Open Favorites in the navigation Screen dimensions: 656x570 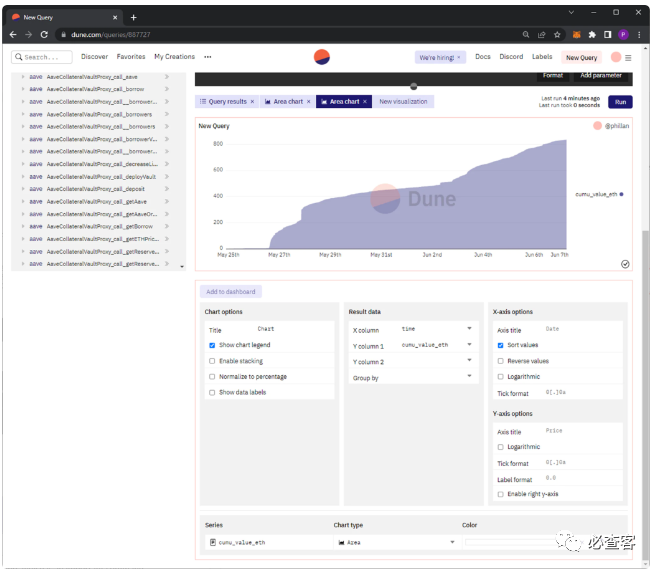(x=131, y=56)
